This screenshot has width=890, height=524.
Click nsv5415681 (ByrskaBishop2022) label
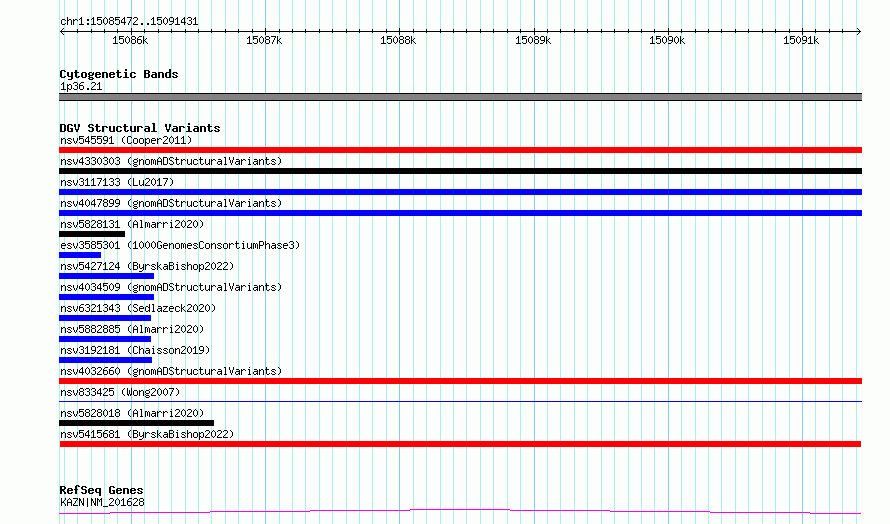click(147, 434)
